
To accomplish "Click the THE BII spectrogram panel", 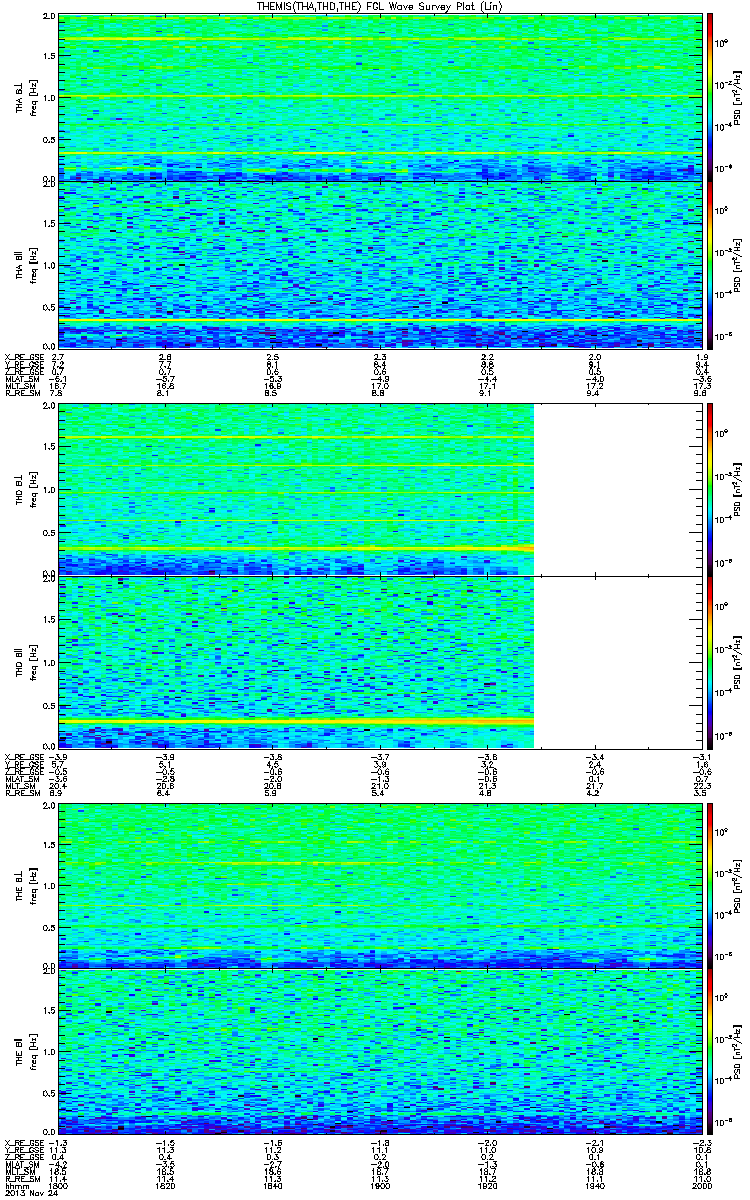I will [x=380, y=1052].
